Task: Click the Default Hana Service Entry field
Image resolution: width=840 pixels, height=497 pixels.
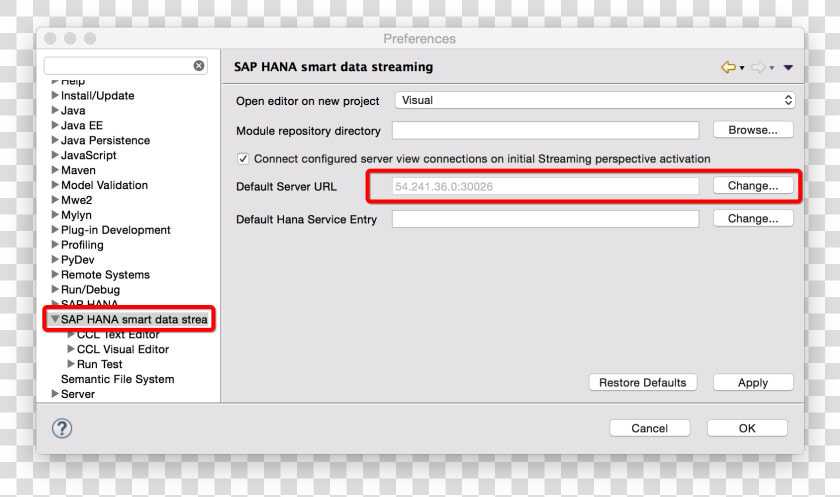Action: (x=545, y=219)
